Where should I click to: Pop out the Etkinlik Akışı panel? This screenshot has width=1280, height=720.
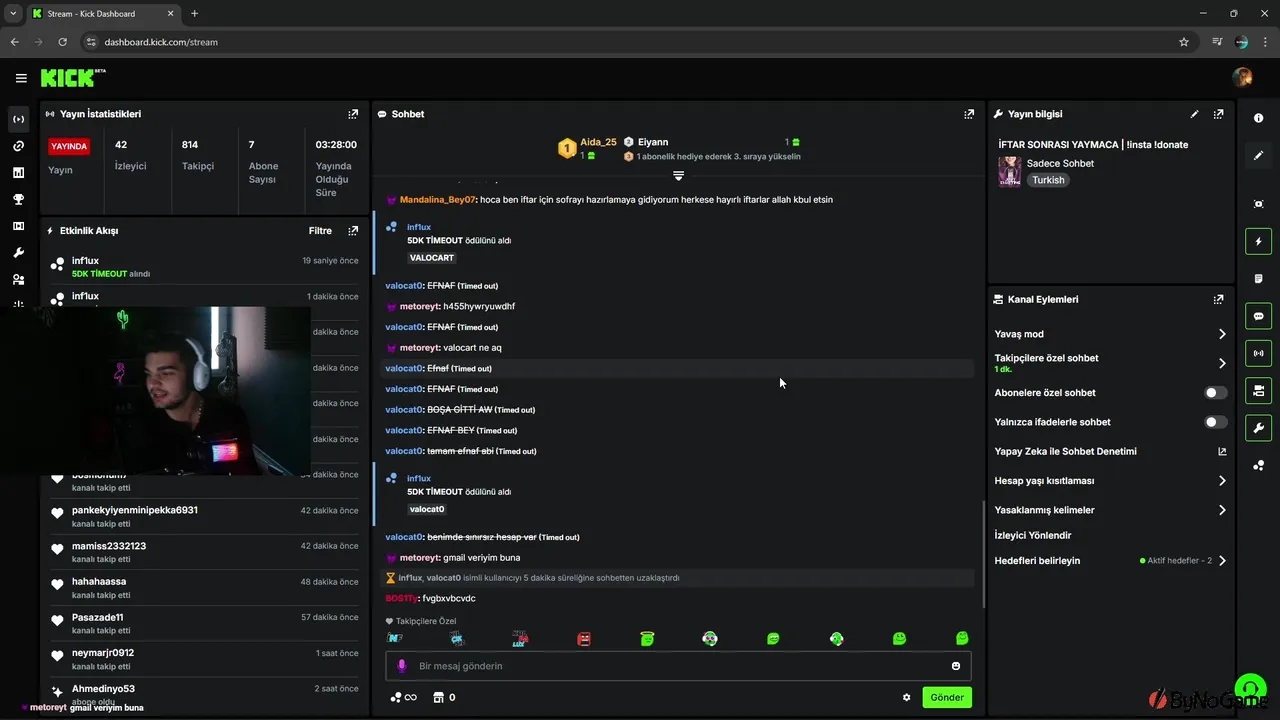click(353, 230)
